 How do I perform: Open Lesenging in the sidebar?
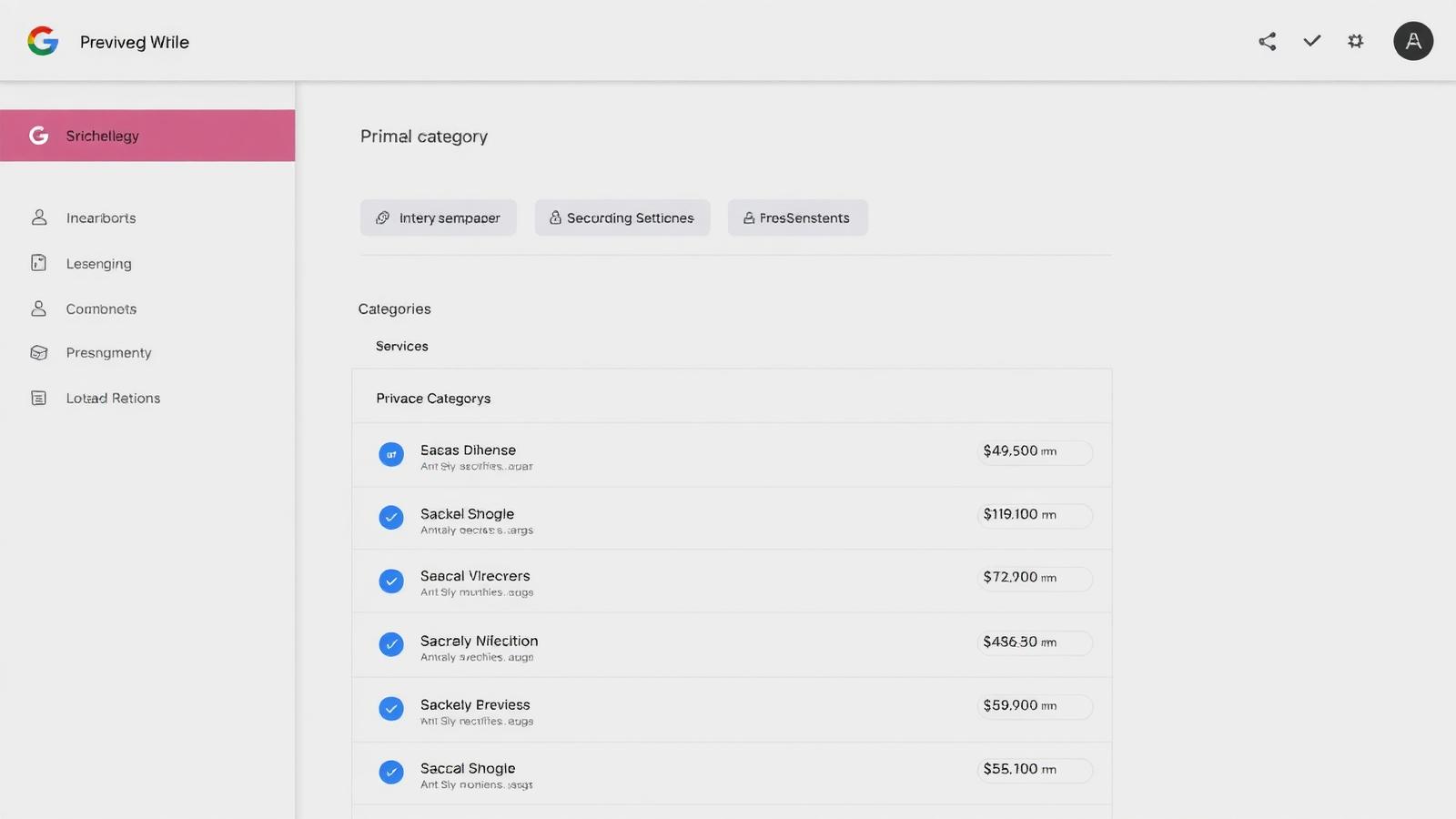(98, 263)
